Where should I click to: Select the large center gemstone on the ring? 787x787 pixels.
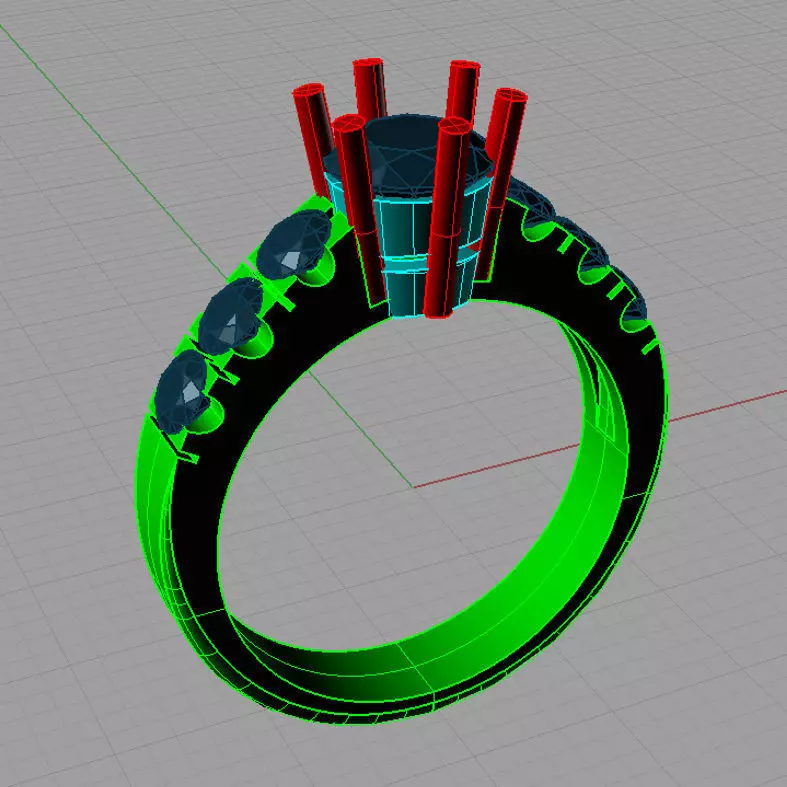[x=408, y=156]
